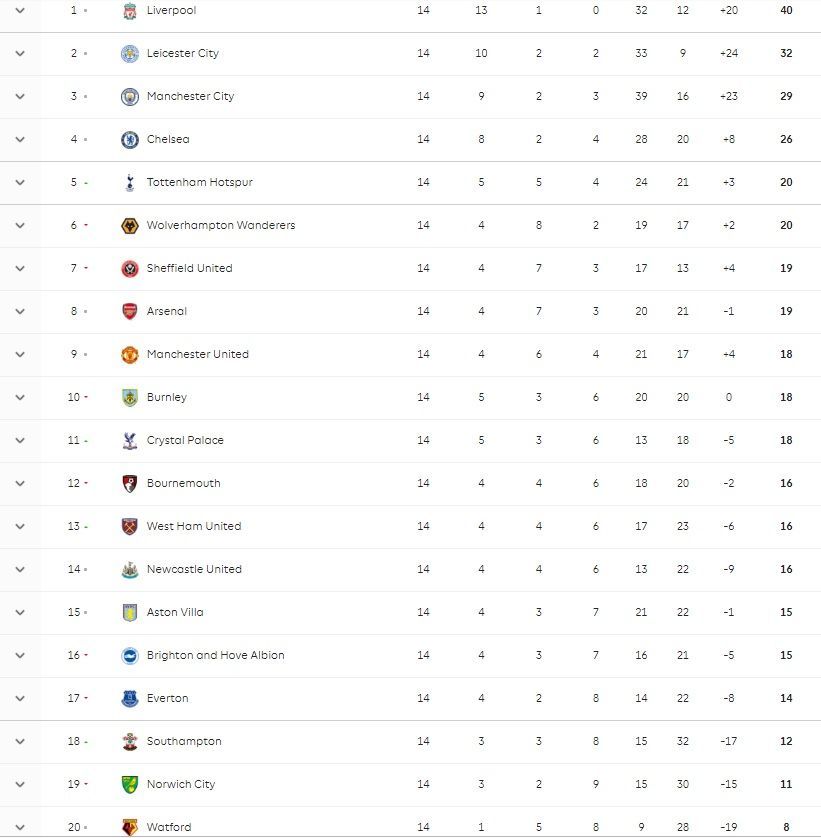Expand the Burnley row chevron

pyautogui.click(x=20, y=397)
